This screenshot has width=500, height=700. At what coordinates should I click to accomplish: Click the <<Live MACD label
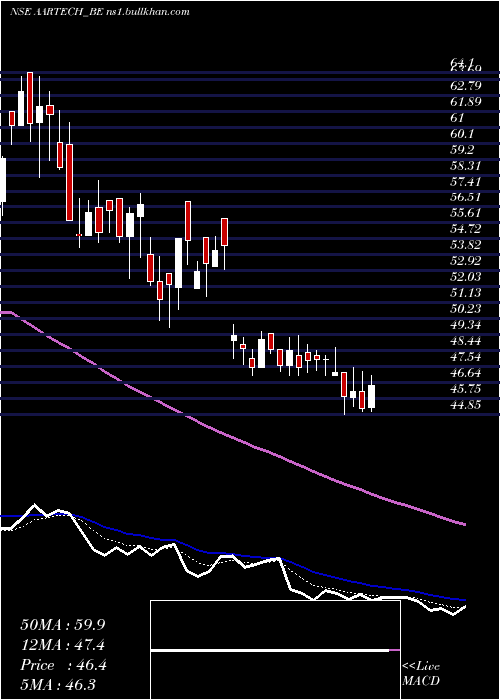421,674
